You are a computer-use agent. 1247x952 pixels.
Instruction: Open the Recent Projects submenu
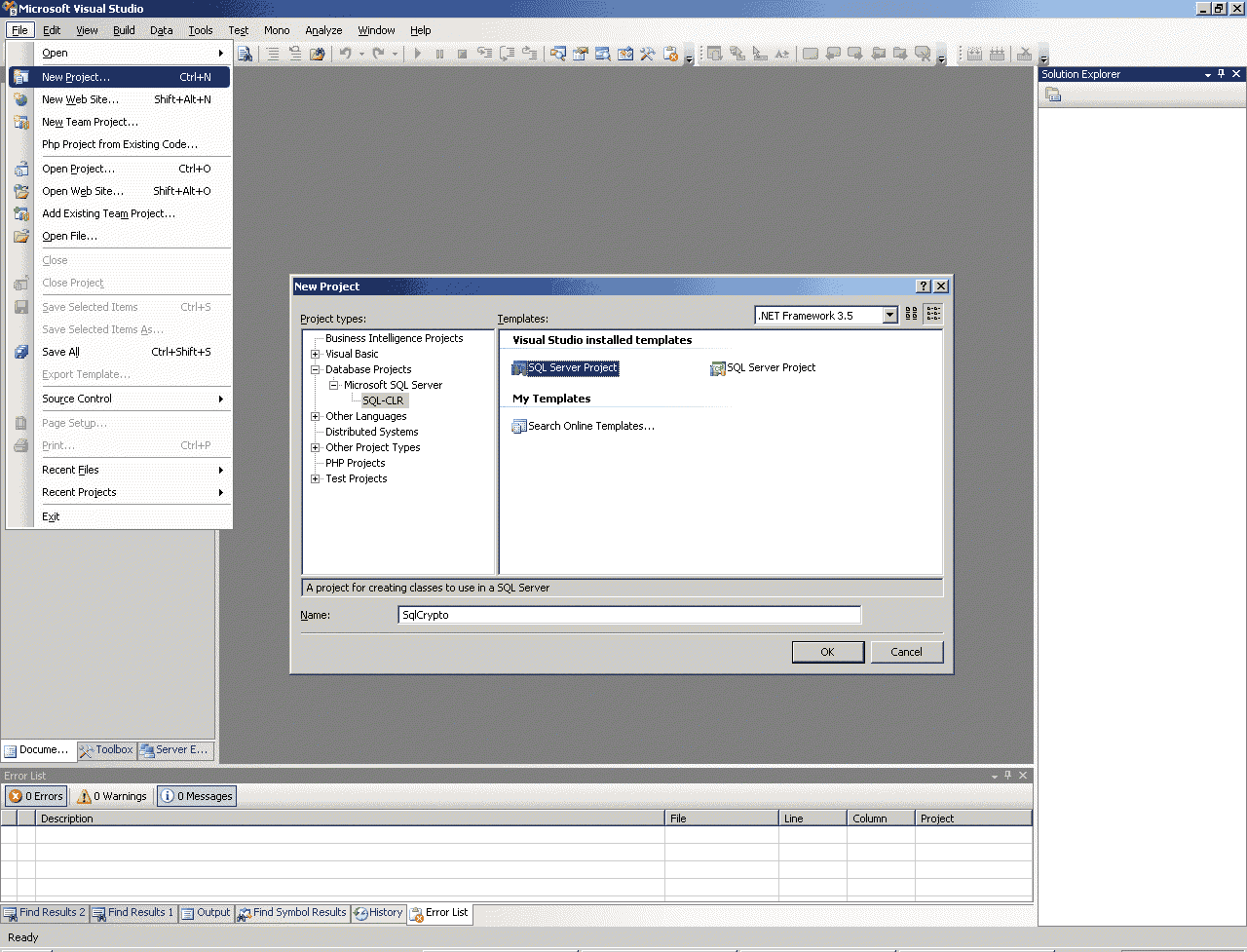point(120,492)
